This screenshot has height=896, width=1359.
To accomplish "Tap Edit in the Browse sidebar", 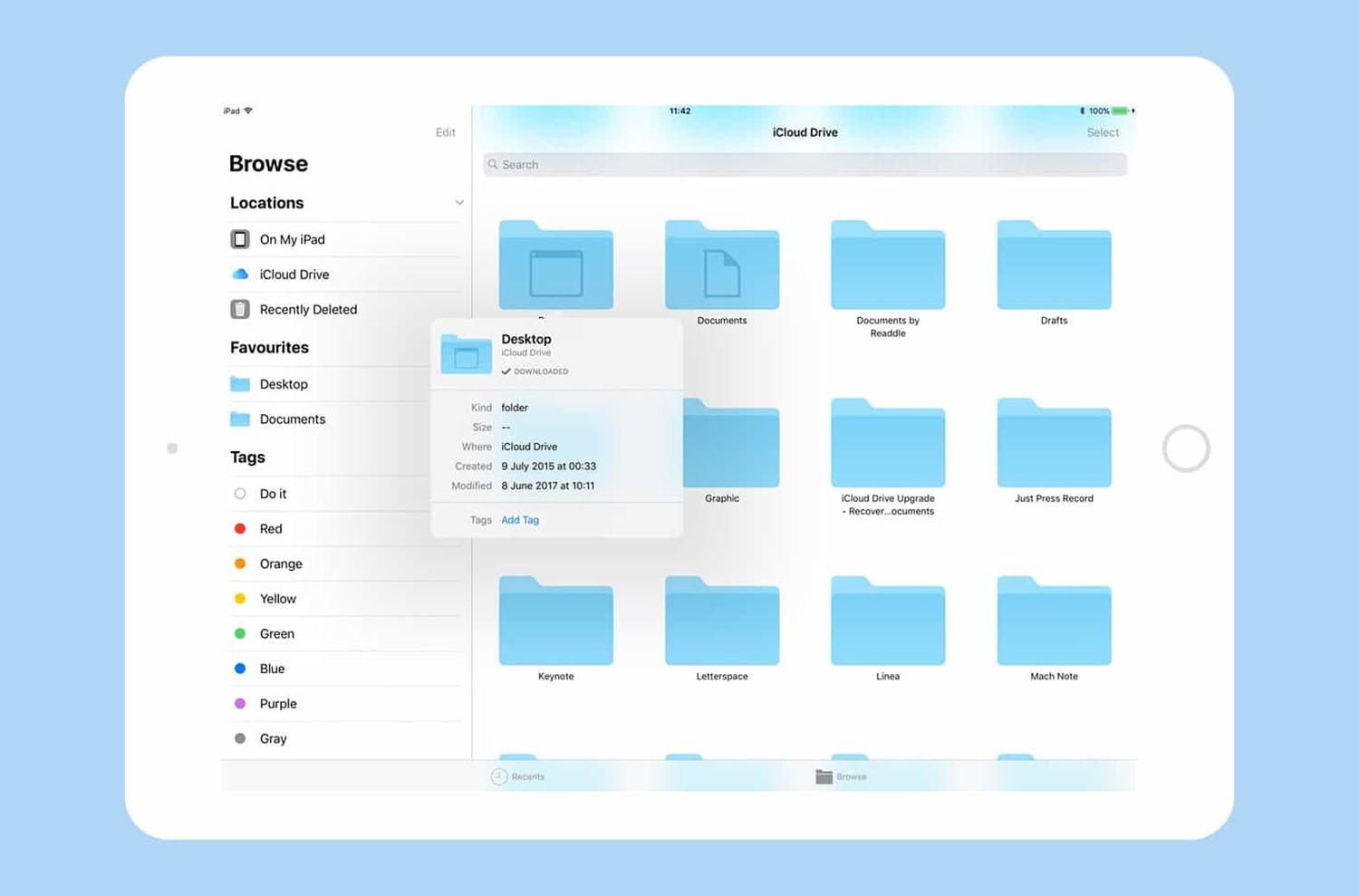I will (446, 132).
